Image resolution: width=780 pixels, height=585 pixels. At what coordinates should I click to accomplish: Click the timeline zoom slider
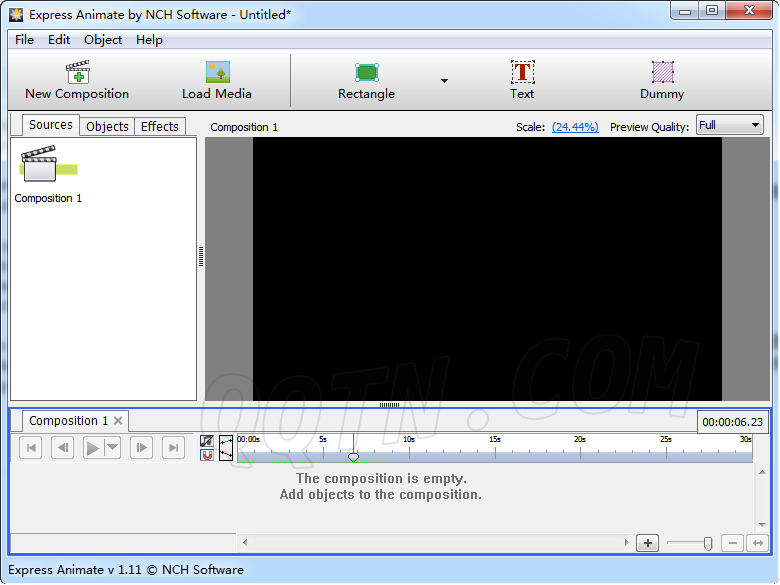click(x=706, y=543)
